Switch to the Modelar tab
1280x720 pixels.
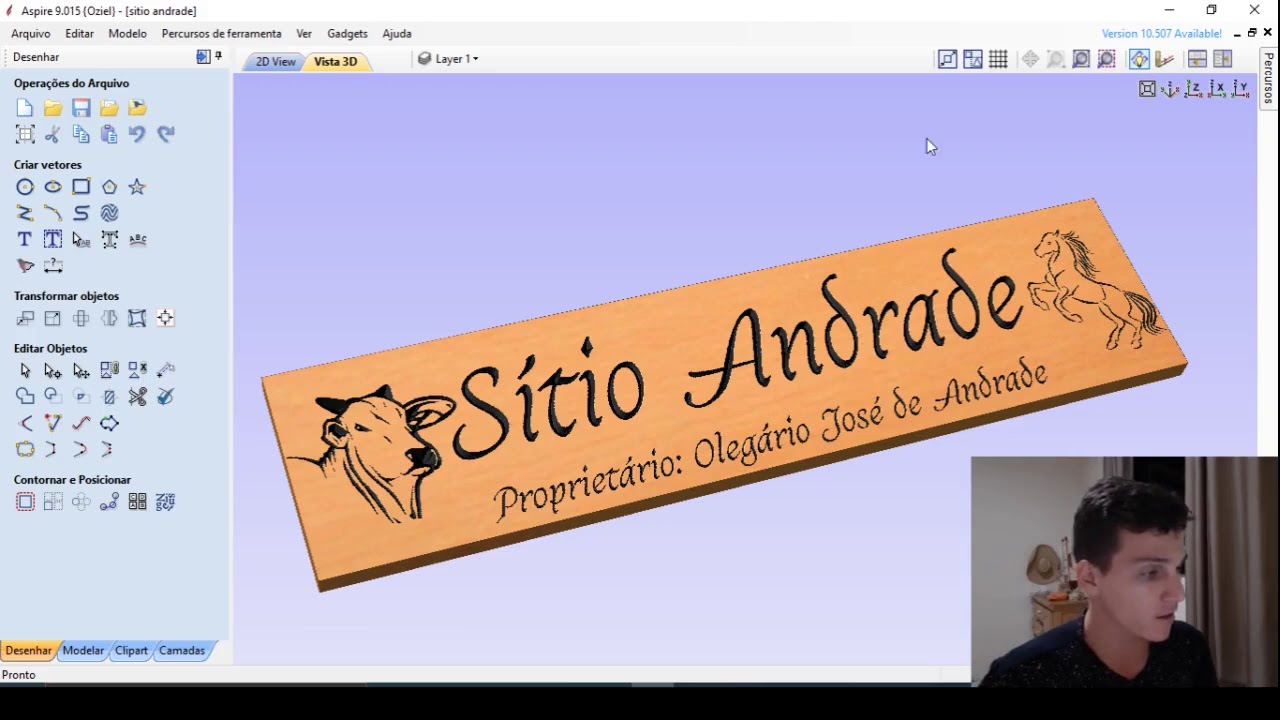pyautogui.click(x=83, y=651)
